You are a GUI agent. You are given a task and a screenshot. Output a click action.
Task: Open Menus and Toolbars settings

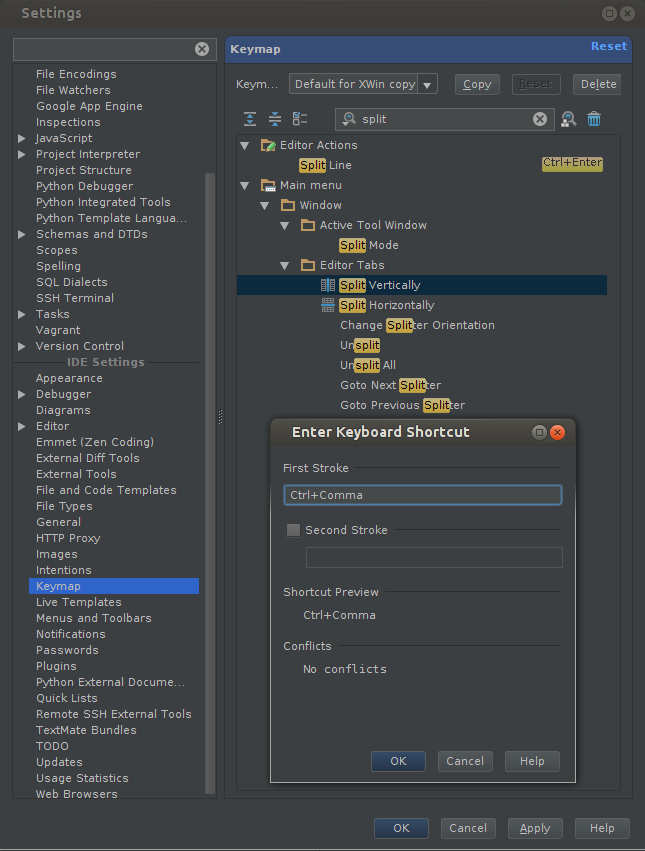(x=94, y=618)
